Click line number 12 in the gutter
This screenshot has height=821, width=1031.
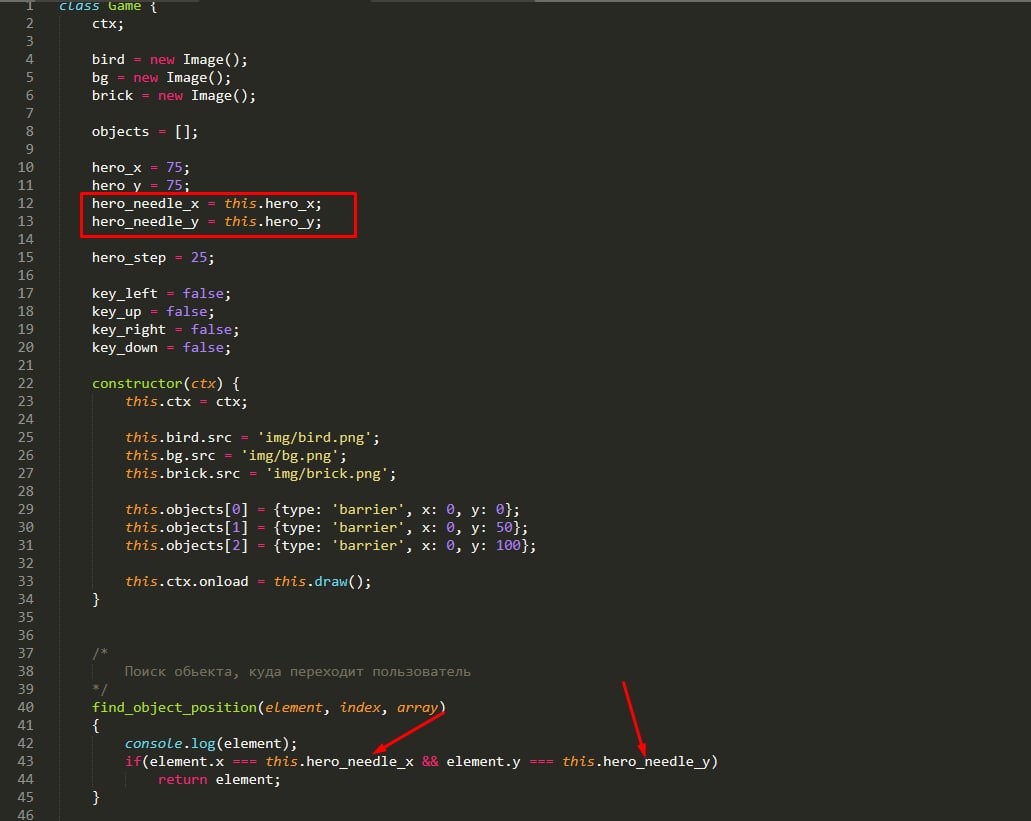click(26, 203)
